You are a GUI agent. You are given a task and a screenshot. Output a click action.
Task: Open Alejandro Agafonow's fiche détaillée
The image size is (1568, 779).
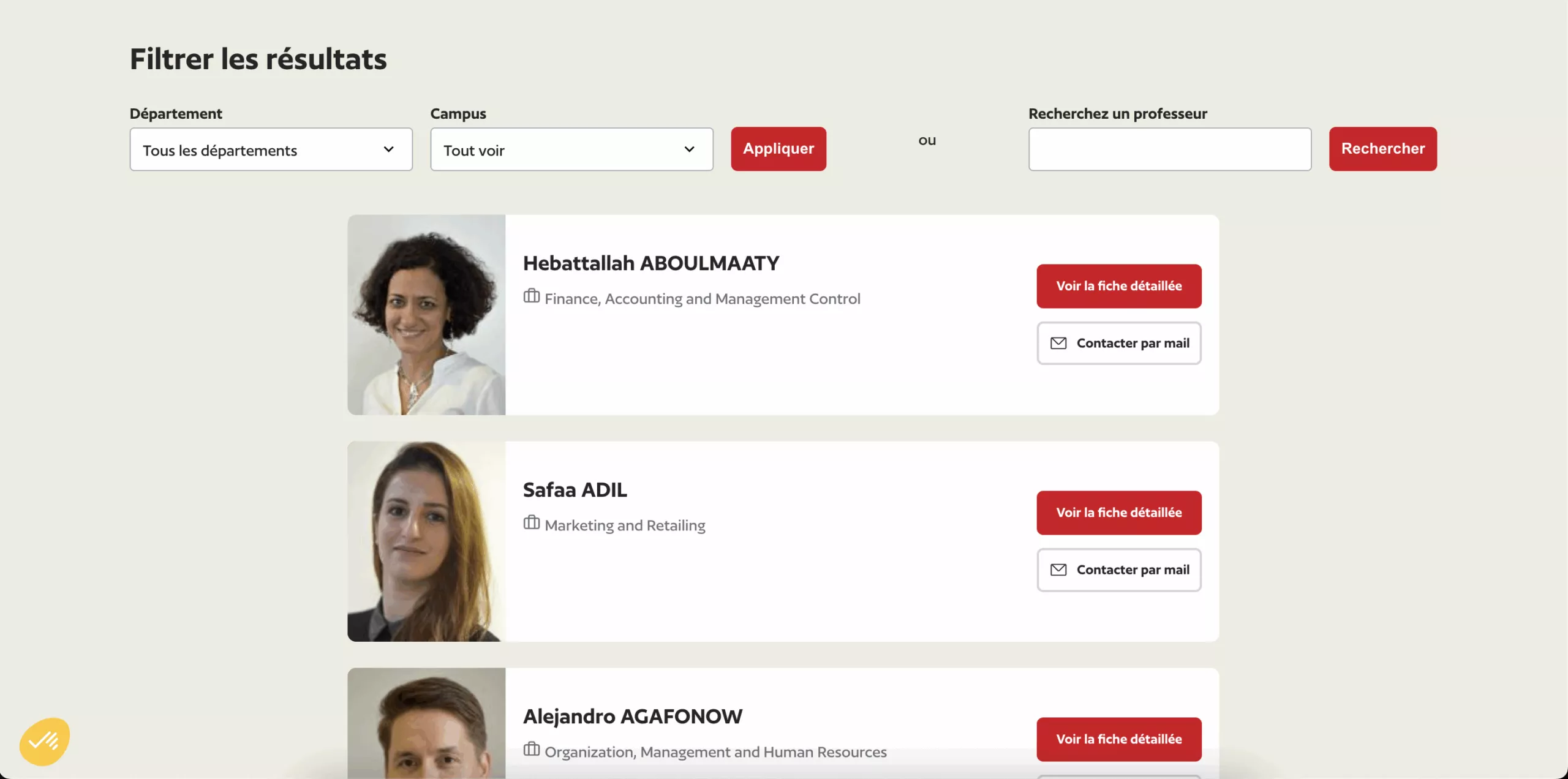(x=1119, y=739)
